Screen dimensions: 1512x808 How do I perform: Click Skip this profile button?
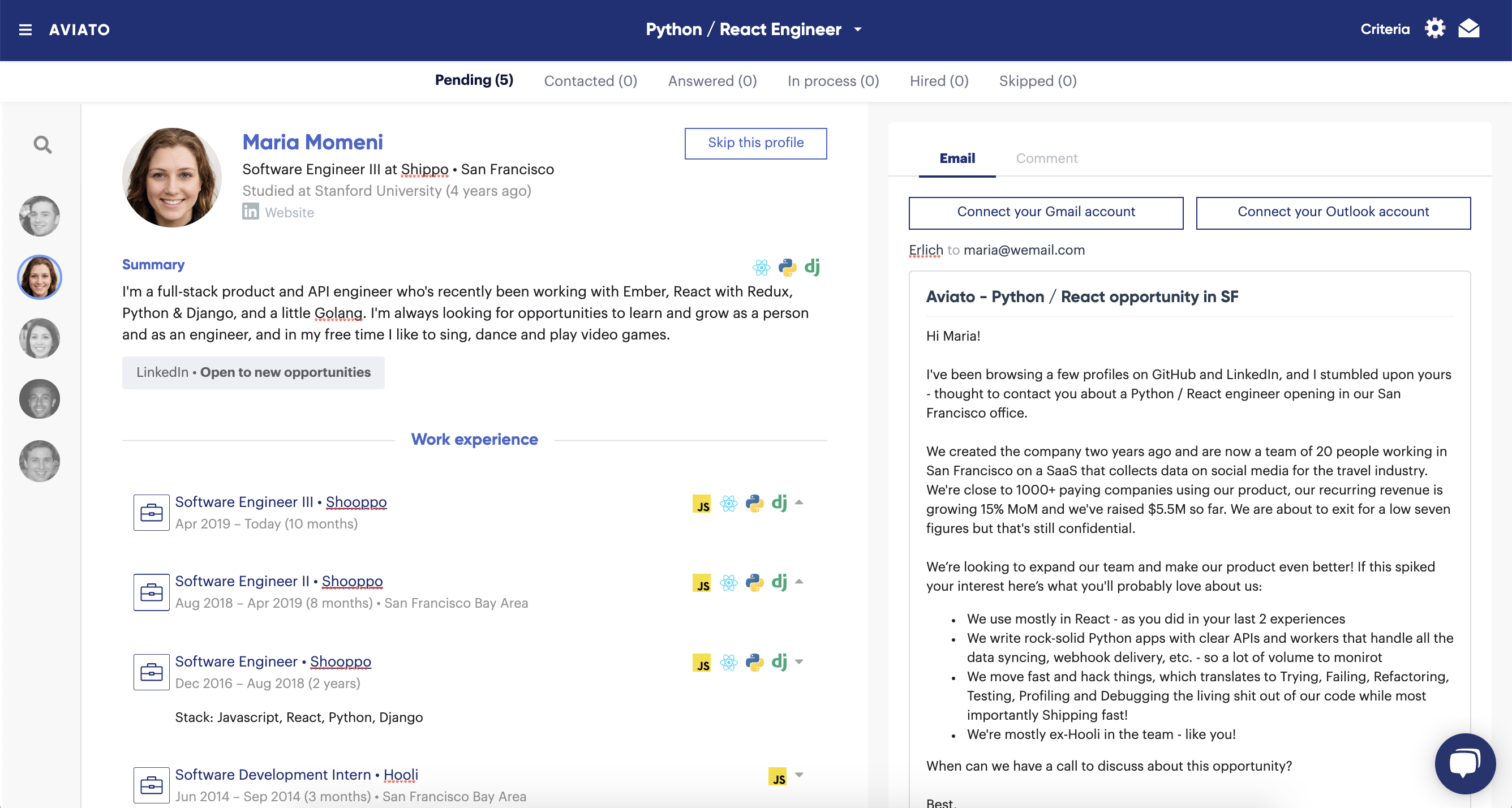click(755, 143)
